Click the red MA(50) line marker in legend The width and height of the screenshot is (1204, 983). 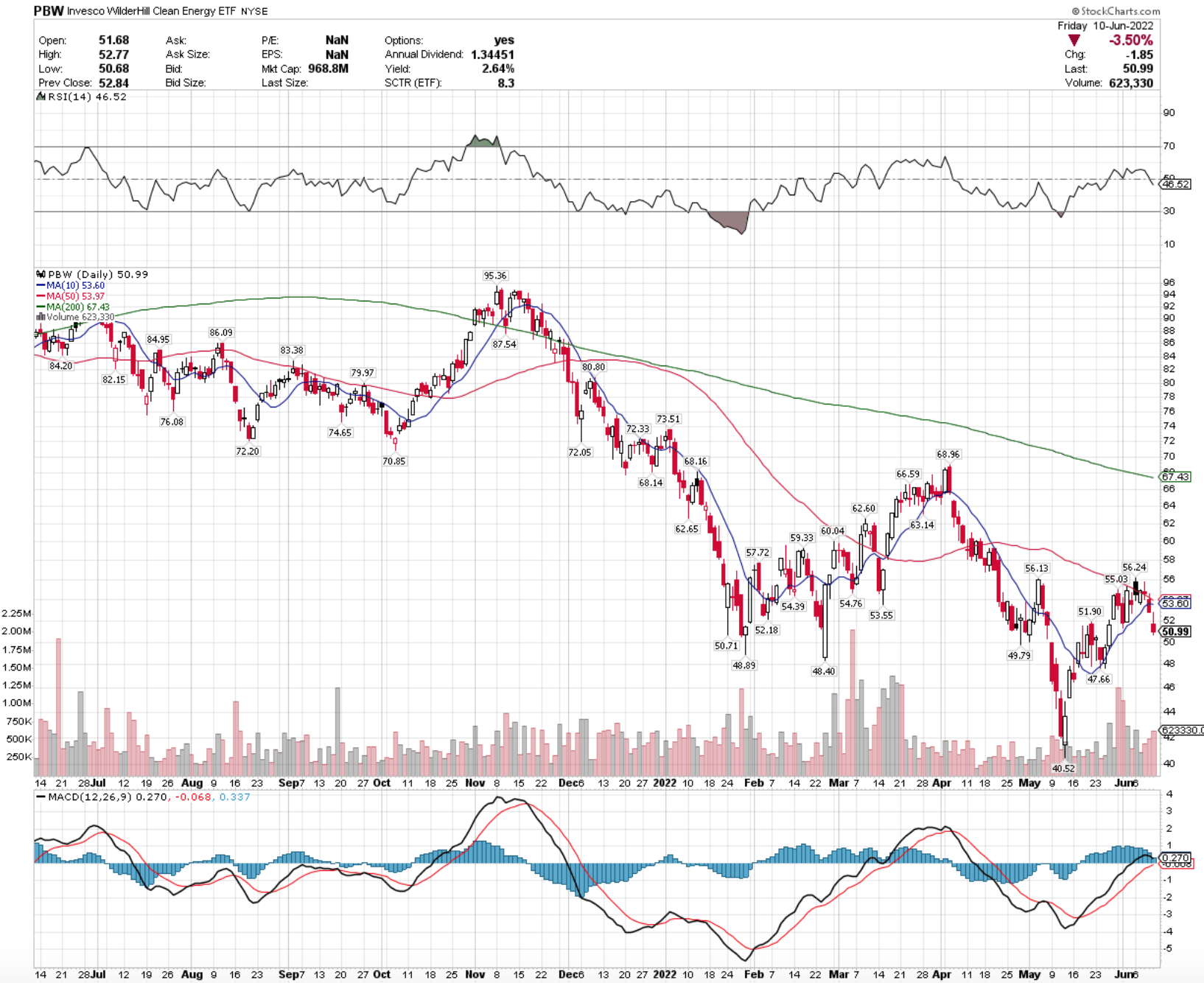(41, 296)
